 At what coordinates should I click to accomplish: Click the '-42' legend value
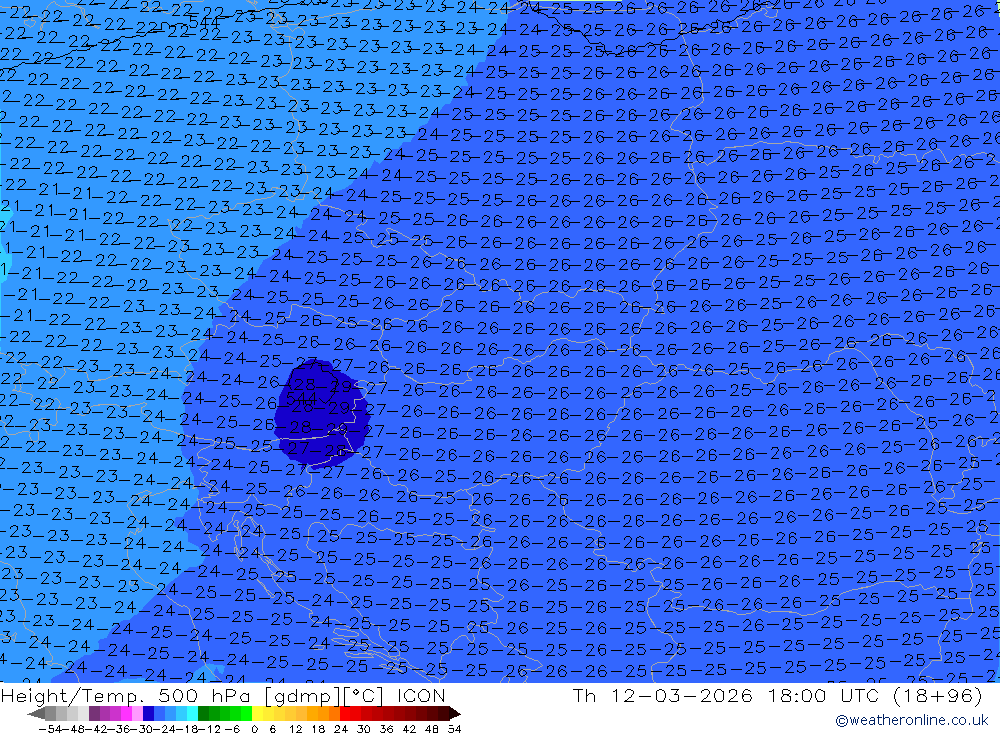click(x=97, y=729)
